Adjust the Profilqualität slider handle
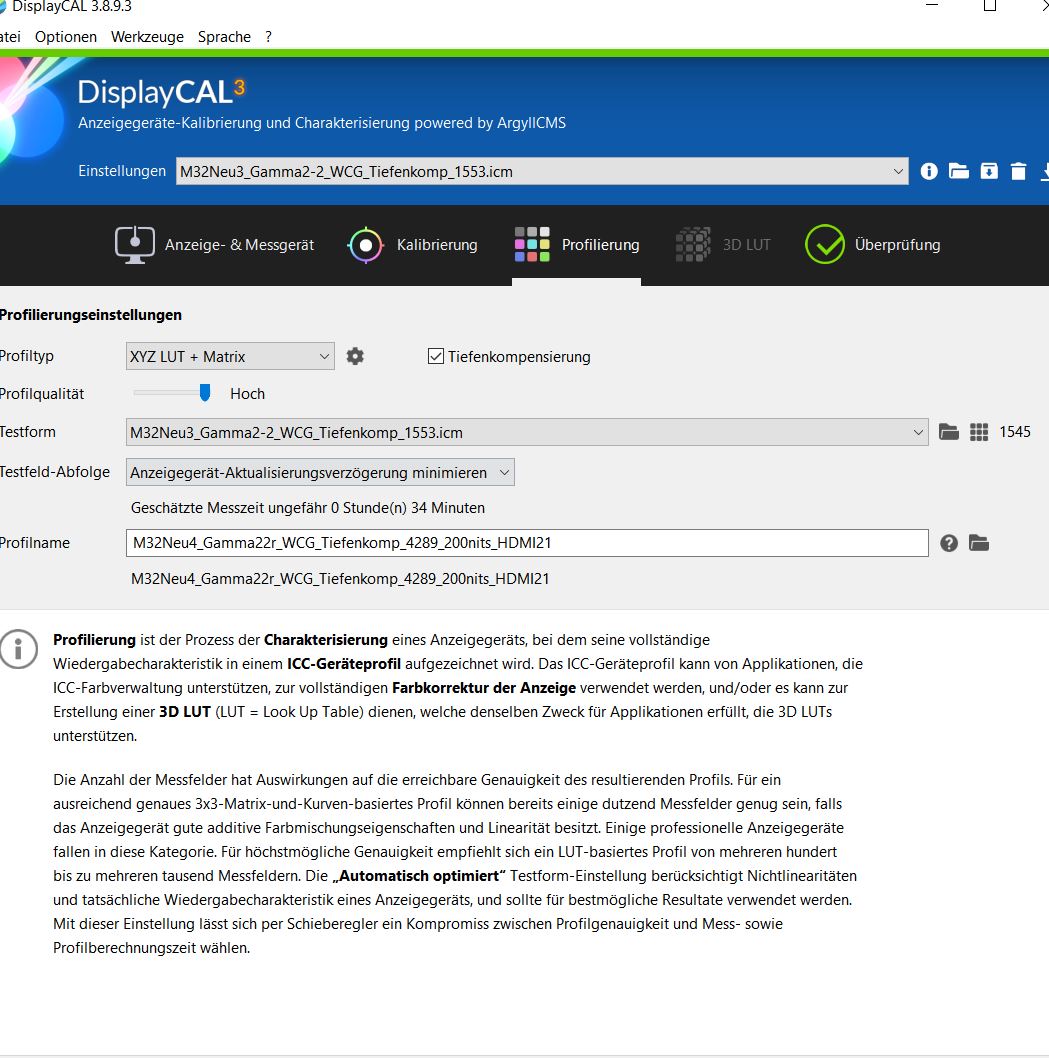 click(x=205, y=393)
